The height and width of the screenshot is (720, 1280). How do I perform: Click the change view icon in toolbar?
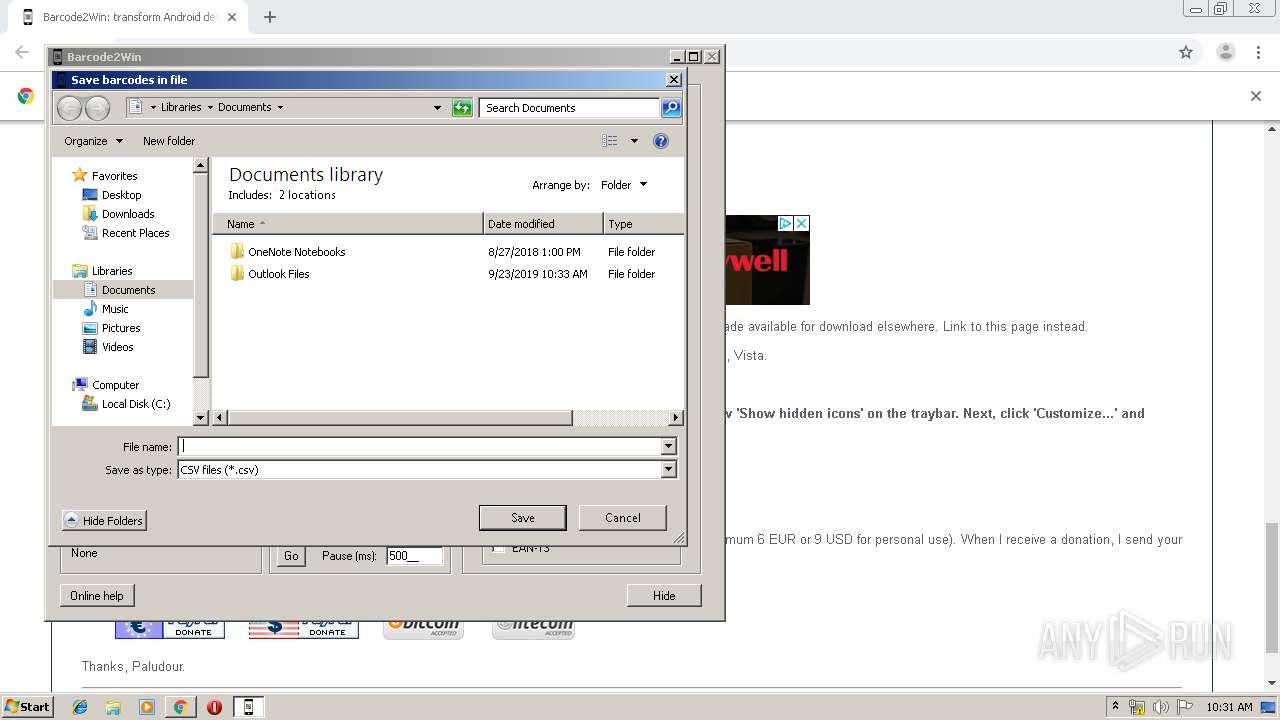[609, 141]
